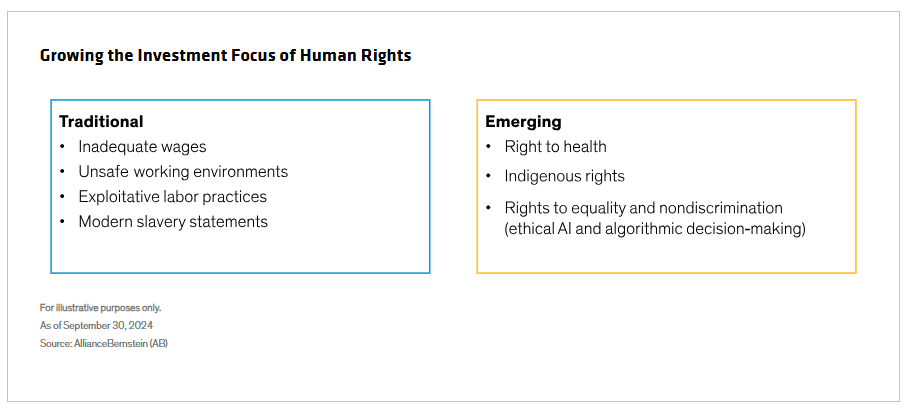The height and width of the screenshot is (410, 908).
Task: Click Unsafe working environments text
Action: click(183, 172)
